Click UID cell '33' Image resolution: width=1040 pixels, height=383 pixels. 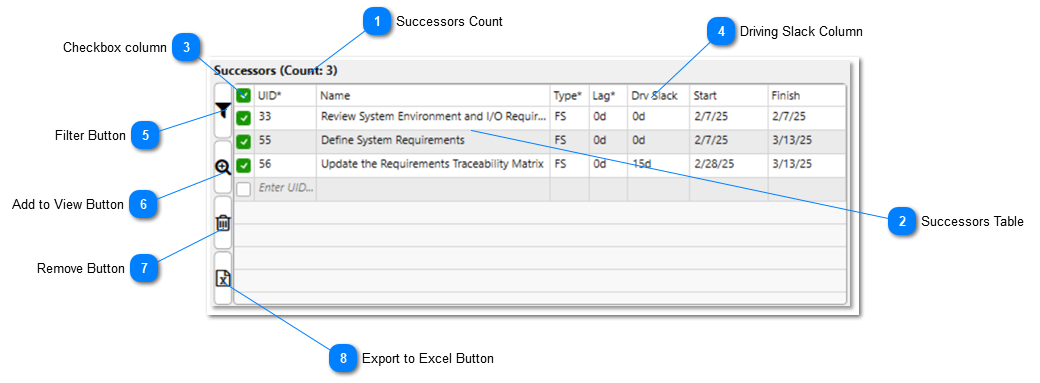[286, 117]
